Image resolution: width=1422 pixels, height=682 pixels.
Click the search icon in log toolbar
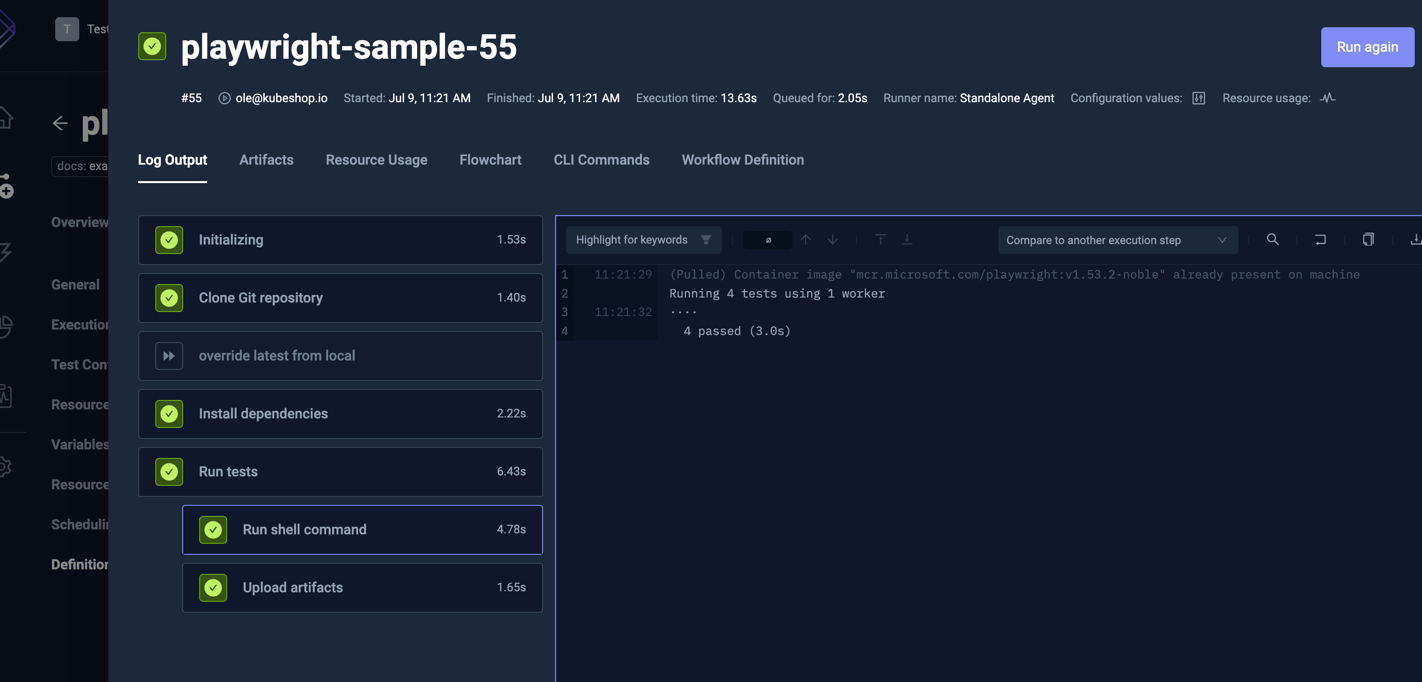pyautogui.click(x=1272, y=240)
